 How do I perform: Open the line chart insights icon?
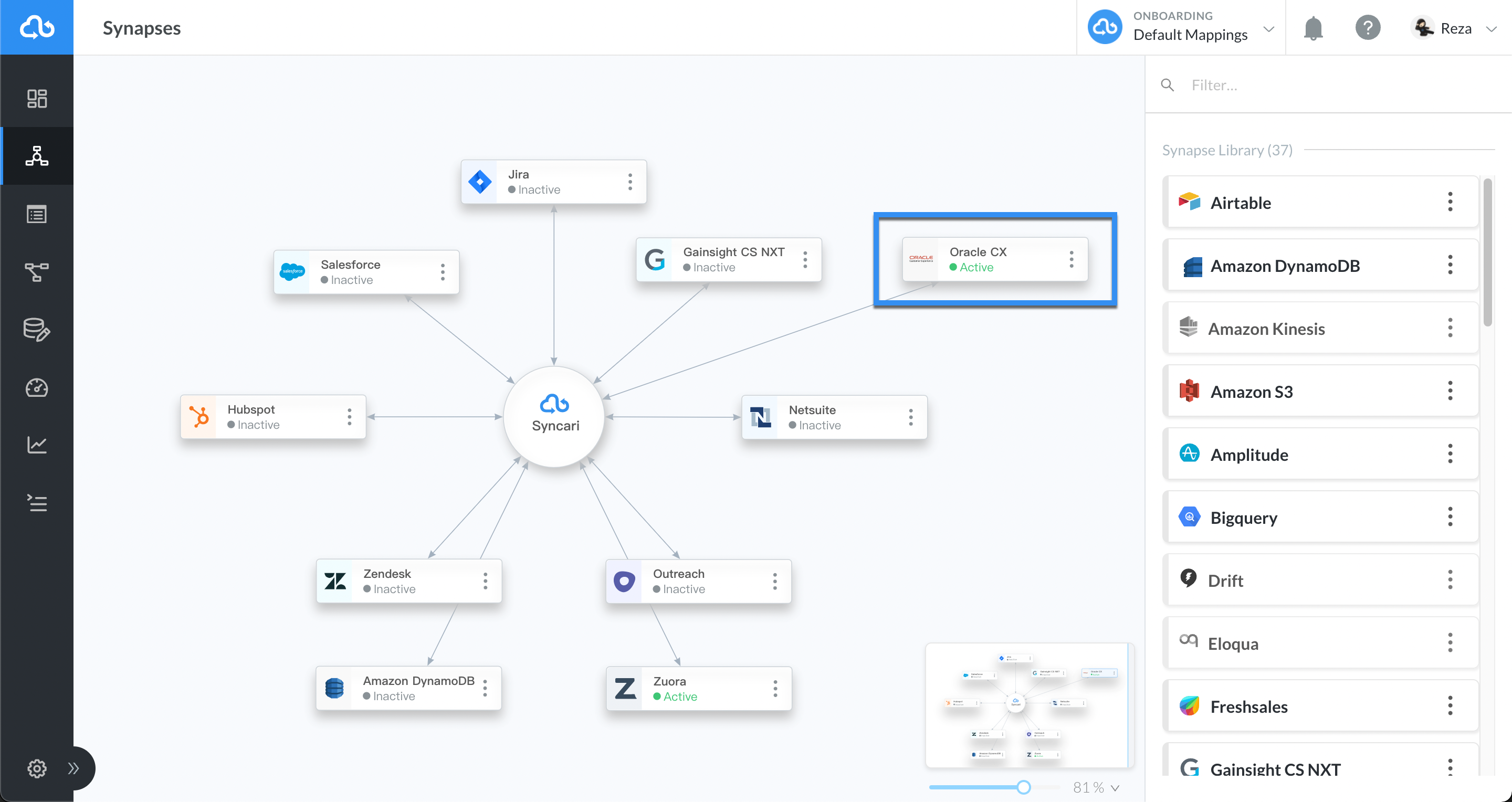(x=36, y=445)
